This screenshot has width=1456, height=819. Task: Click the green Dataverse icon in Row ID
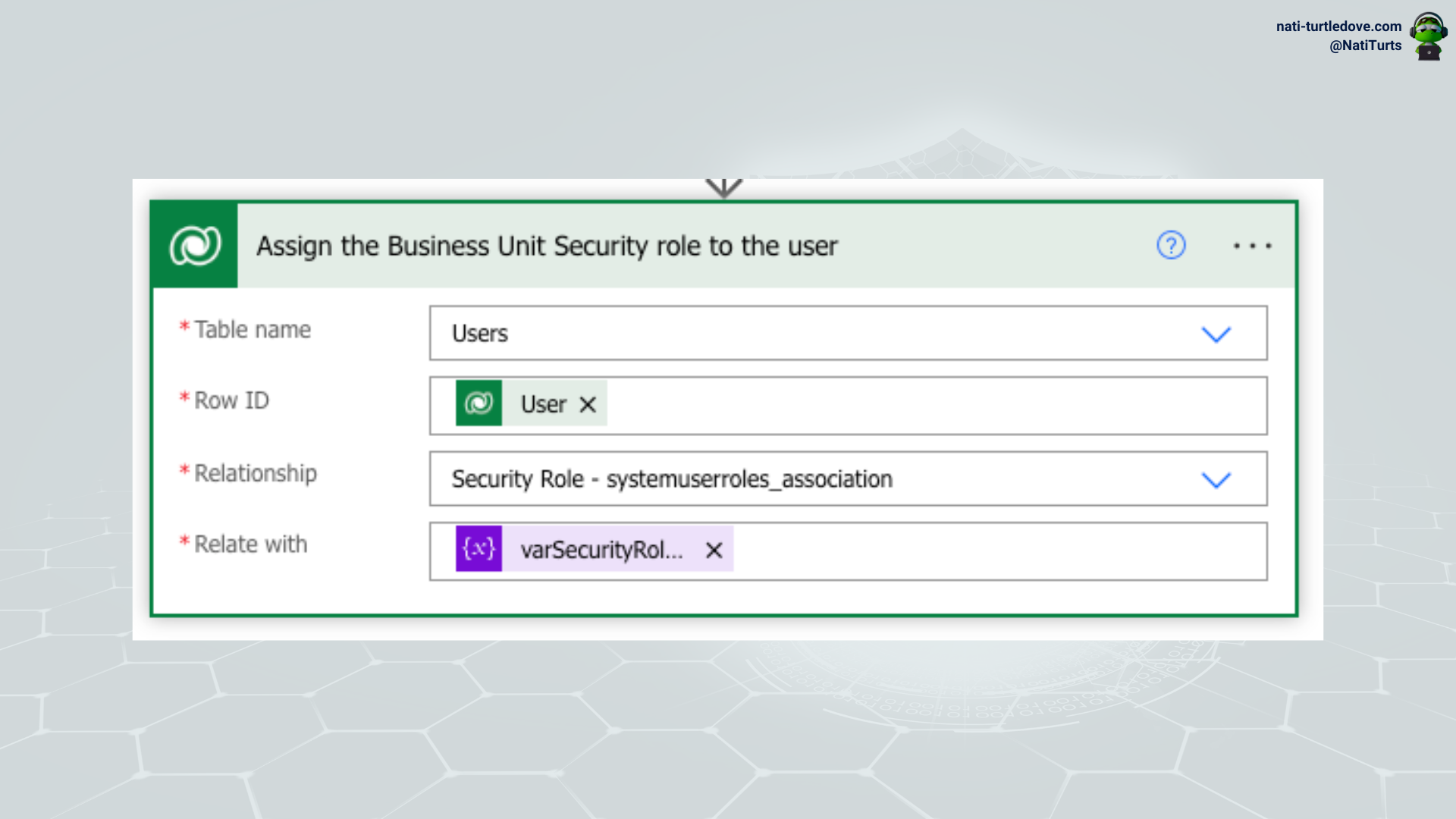[x=479, y=403]
